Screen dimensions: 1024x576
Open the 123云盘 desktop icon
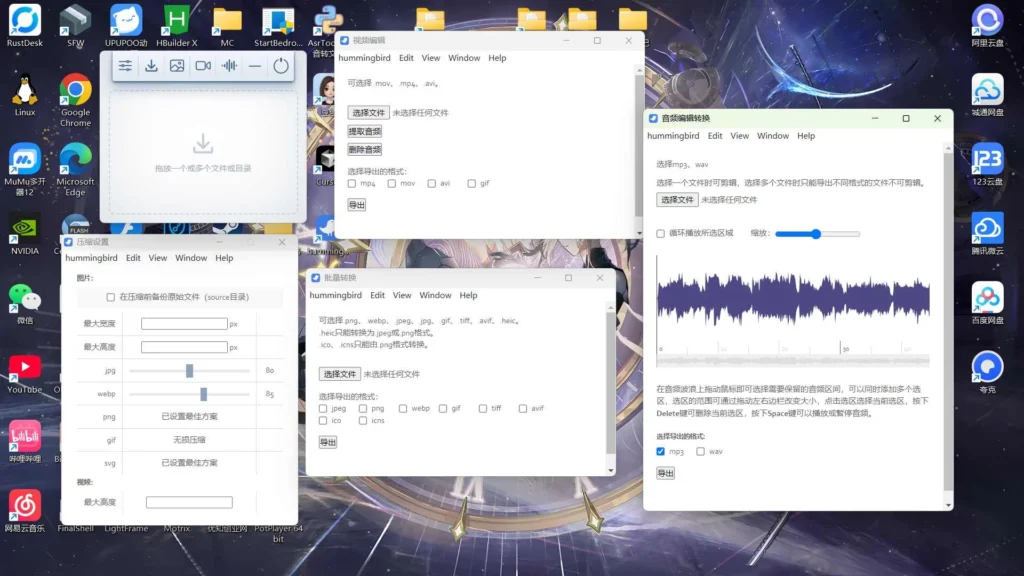click(987, 165)
